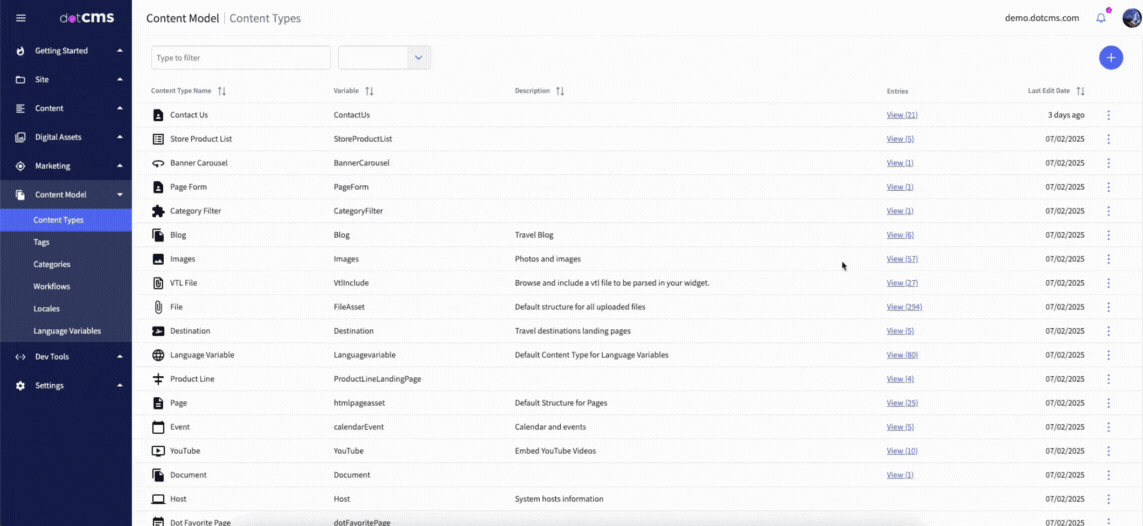This screenshot has width=1143, height=526.
Task: Open the notifications bell
Action: point(1101,18)
